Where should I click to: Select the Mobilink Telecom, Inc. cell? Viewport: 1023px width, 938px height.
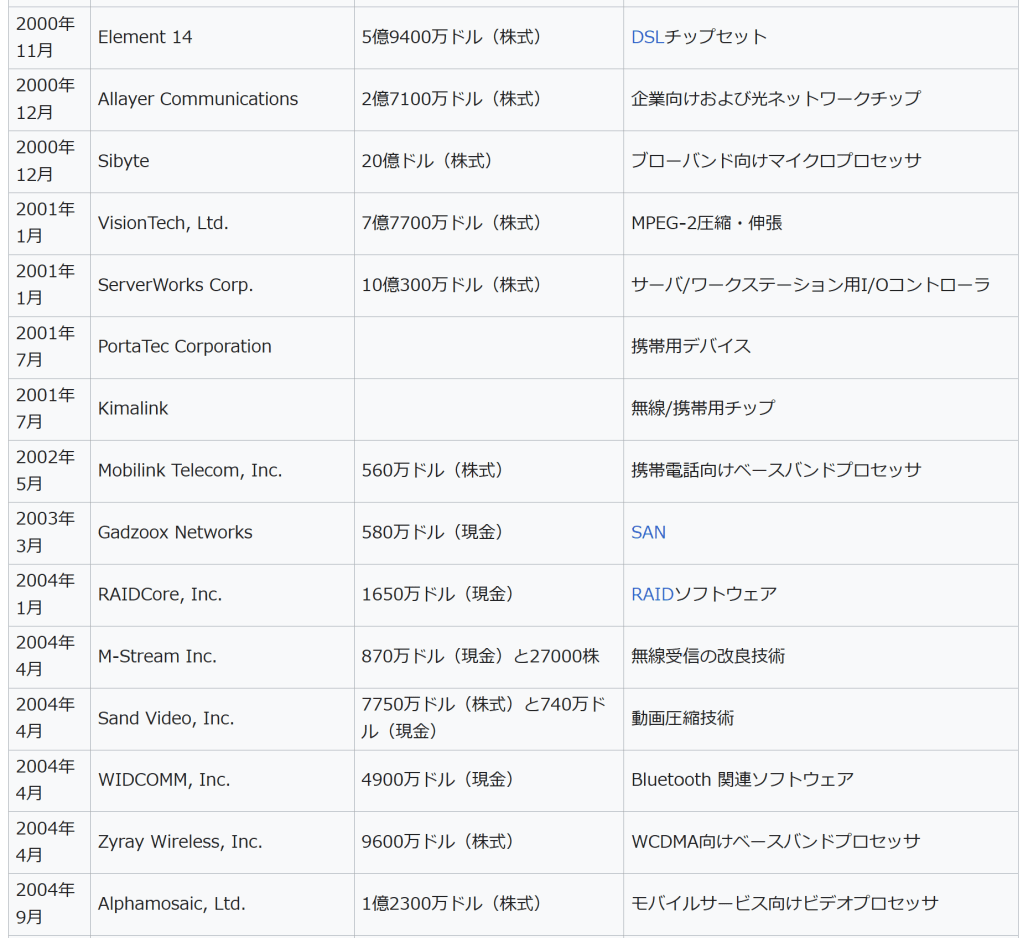pos(190,470)
